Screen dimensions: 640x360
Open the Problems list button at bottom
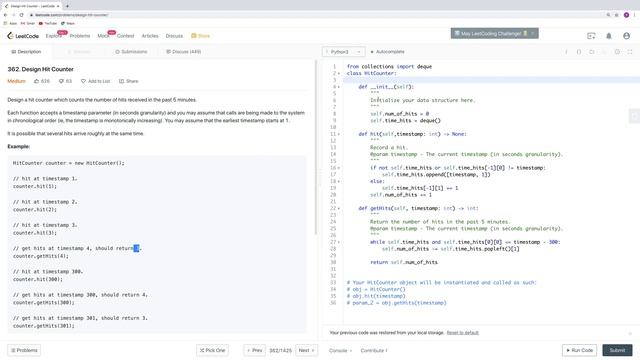tap(24, 350)
